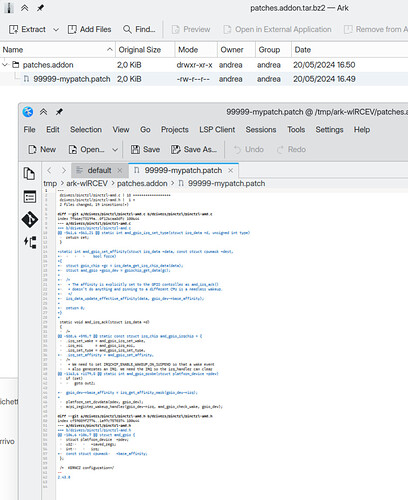Screen dimensions: 408x500
Task: Open the LSP Client menu
Action: click(x=217, y=130)
